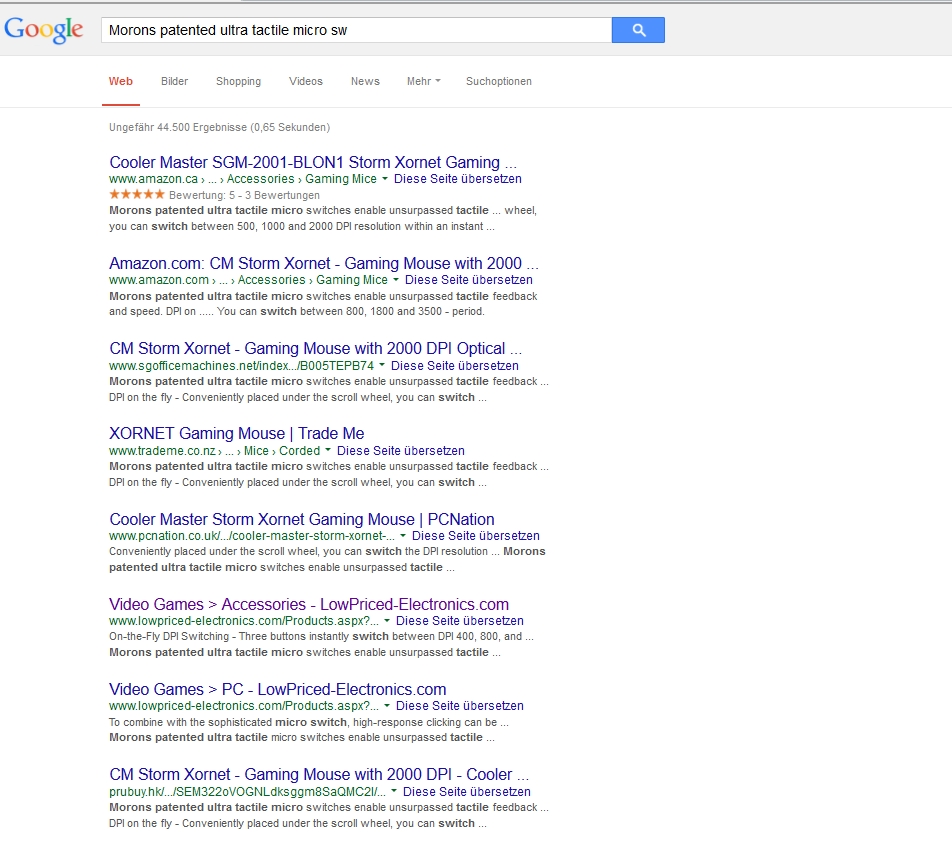Switch to the Shopping tab
Screen dimensions: 952x841
click(239, 81)
